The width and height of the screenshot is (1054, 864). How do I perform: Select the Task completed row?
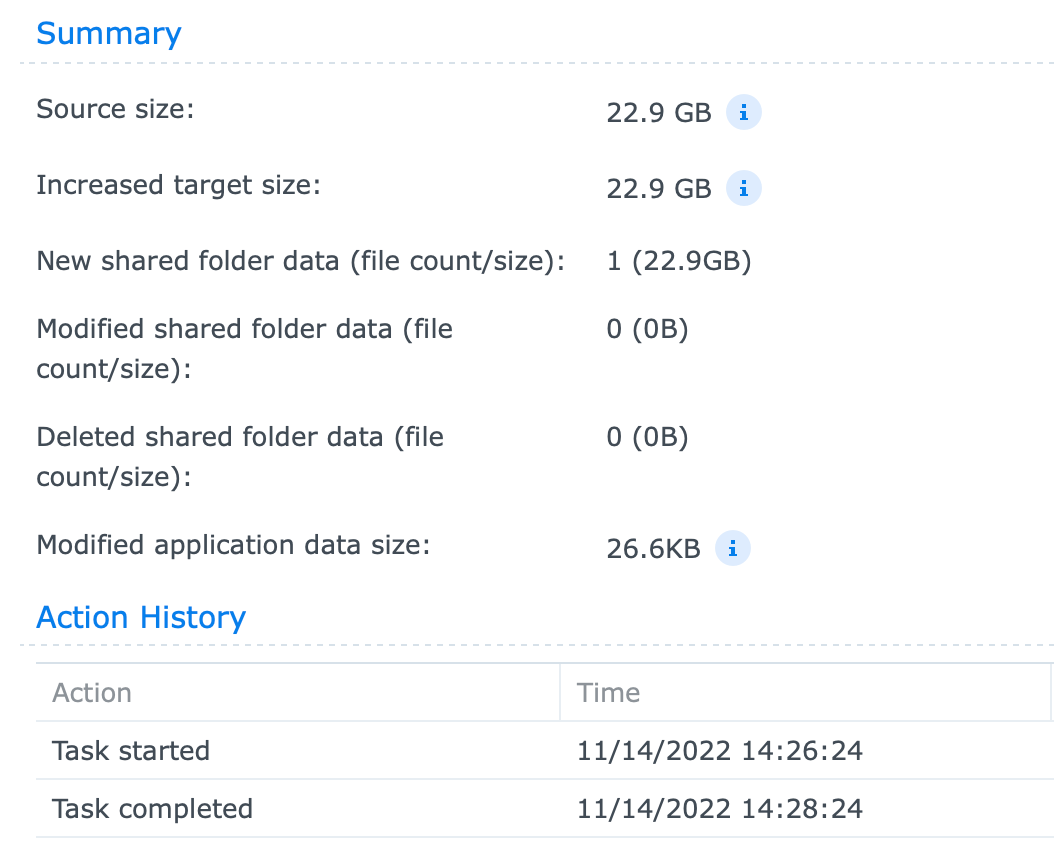[152, 808]
